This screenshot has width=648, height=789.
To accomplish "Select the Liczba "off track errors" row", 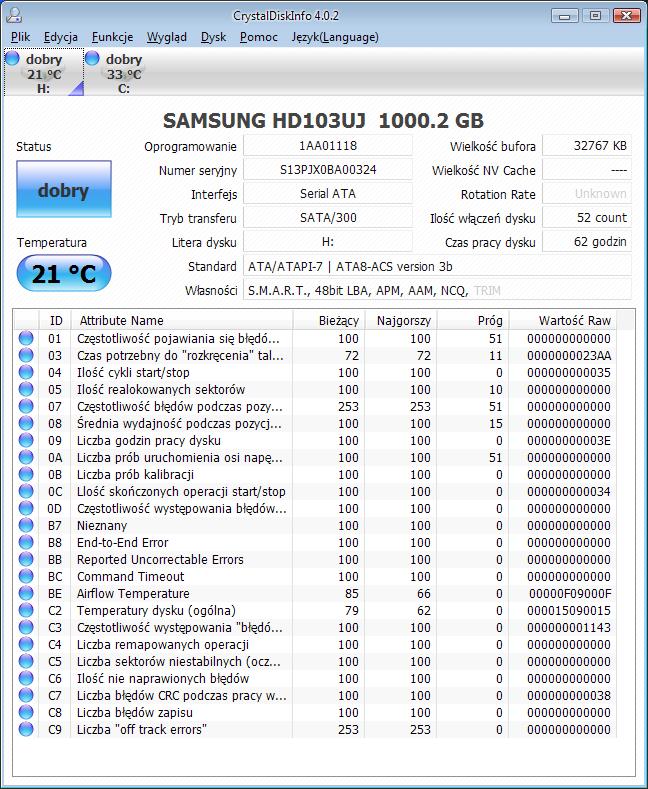I will point(315,730).
